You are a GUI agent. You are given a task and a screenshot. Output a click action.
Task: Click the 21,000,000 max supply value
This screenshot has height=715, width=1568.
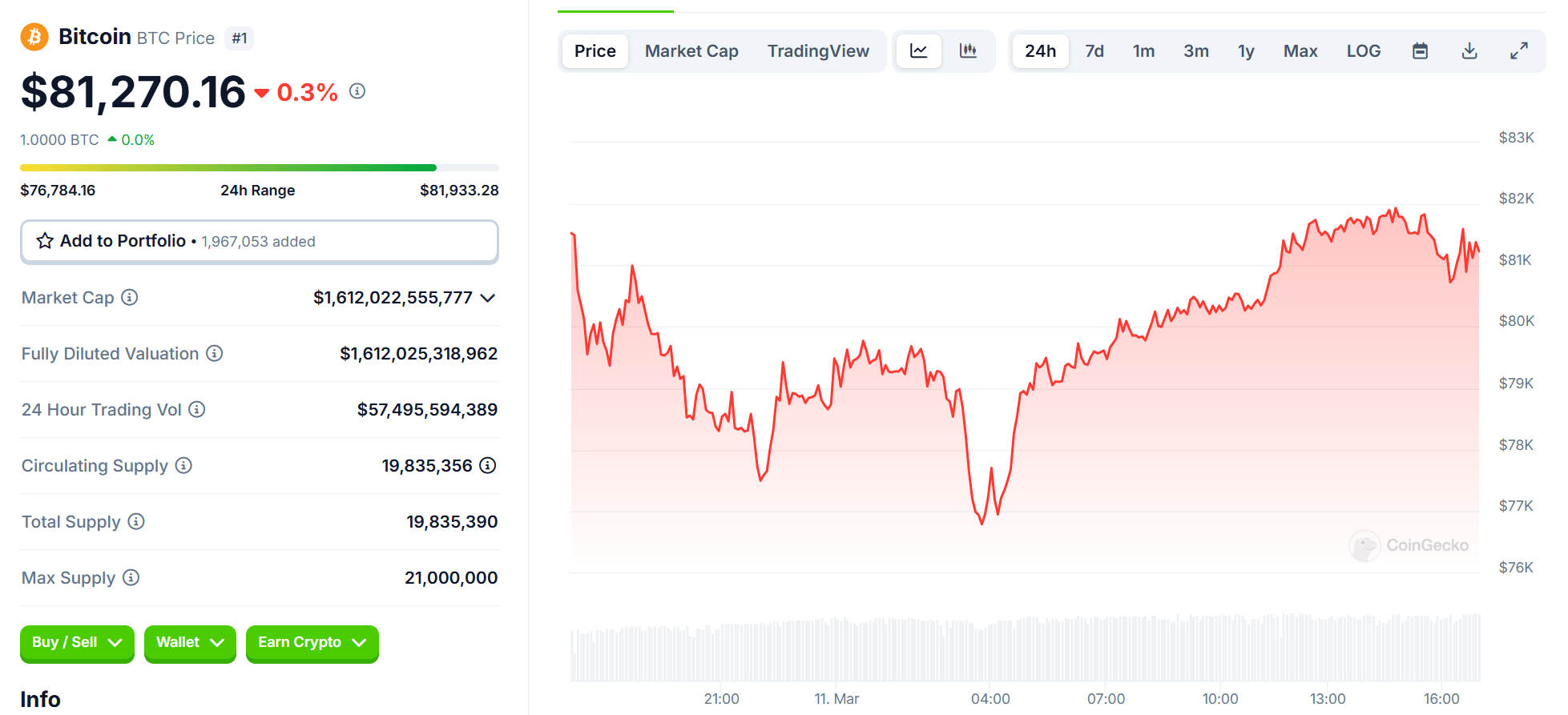click(x=451, y=577)
